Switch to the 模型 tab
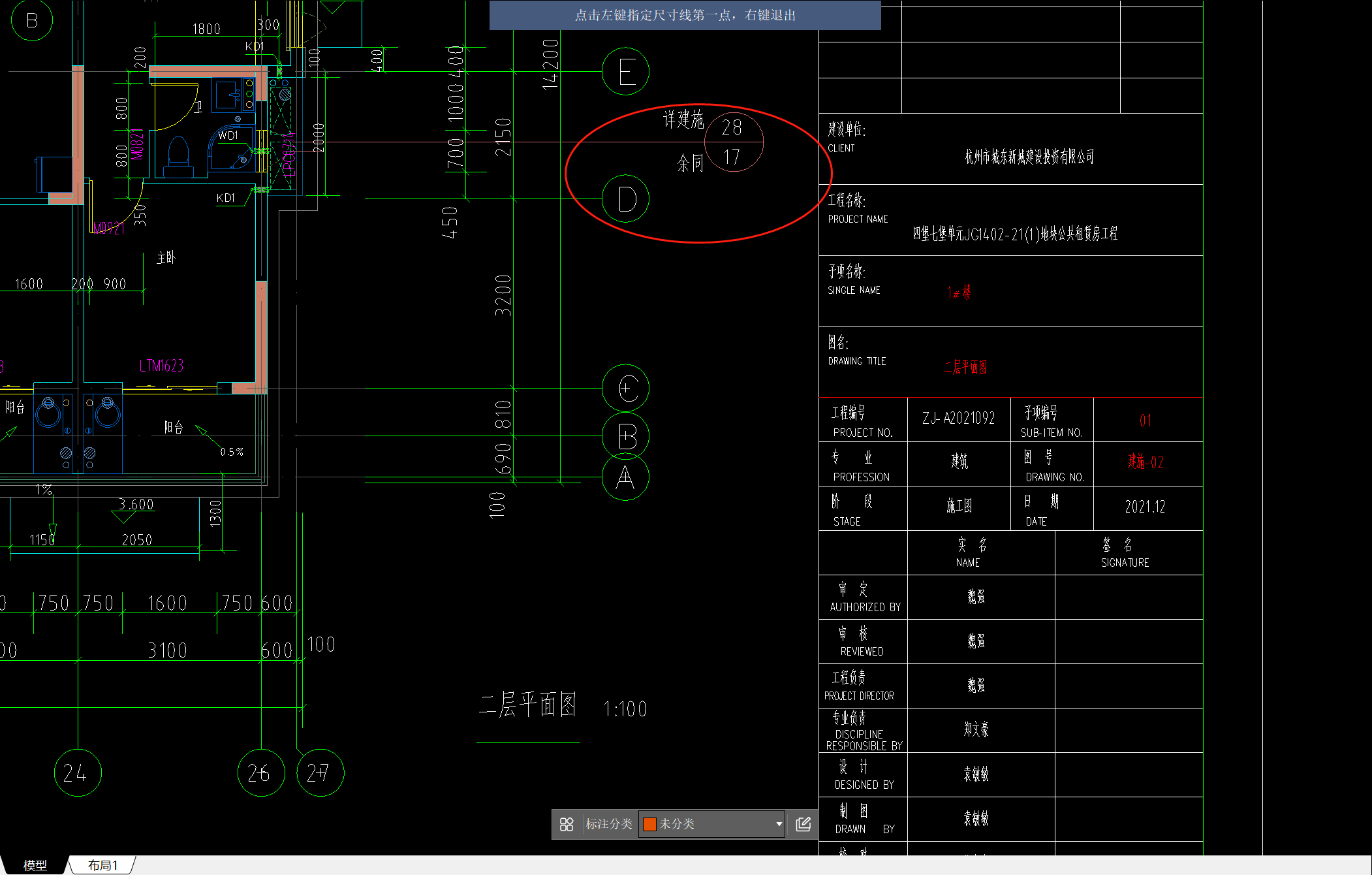 point(35,865)
